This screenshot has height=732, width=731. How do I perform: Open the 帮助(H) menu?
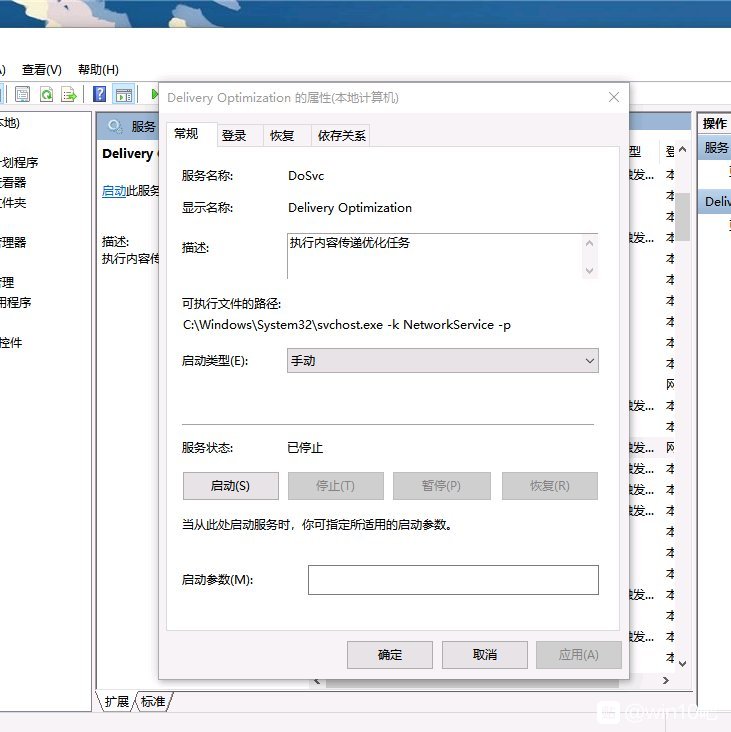coord(98,70)
